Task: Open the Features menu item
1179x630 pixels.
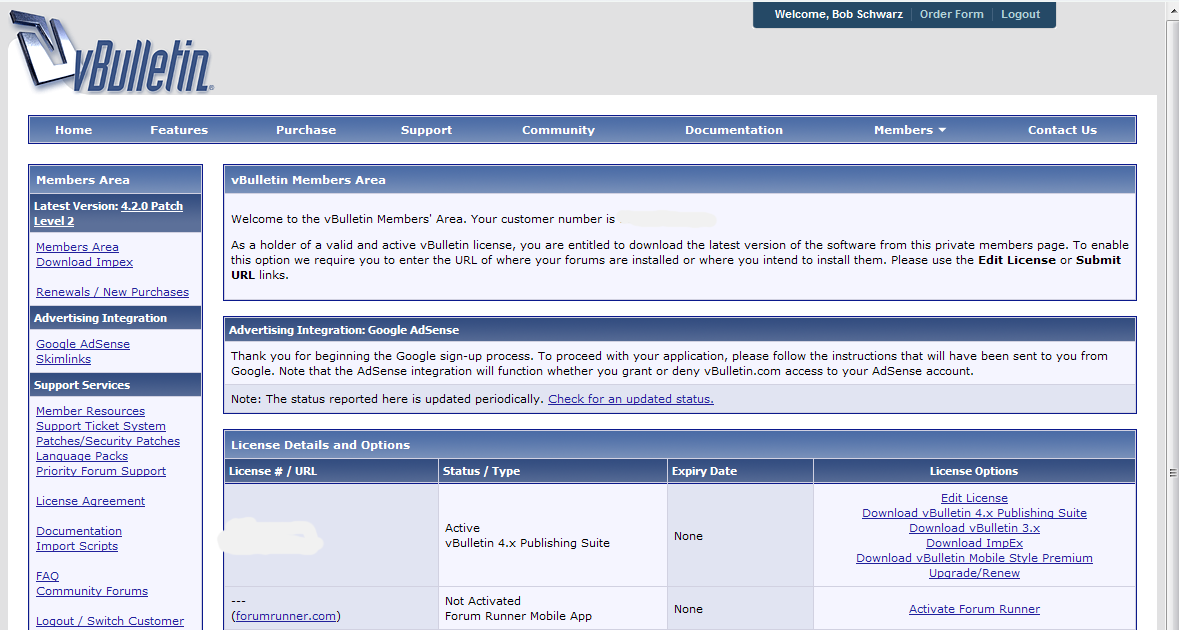Action: [x=179, y=130]
